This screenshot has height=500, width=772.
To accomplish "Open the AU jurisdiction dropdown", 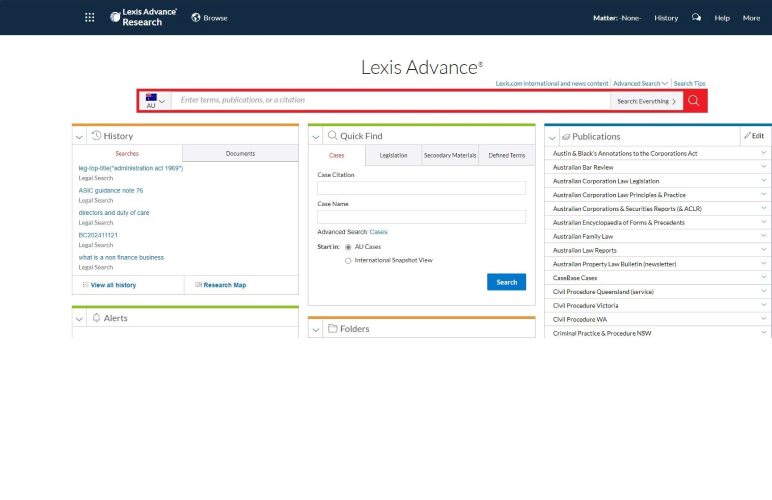I will click(156, 101).
